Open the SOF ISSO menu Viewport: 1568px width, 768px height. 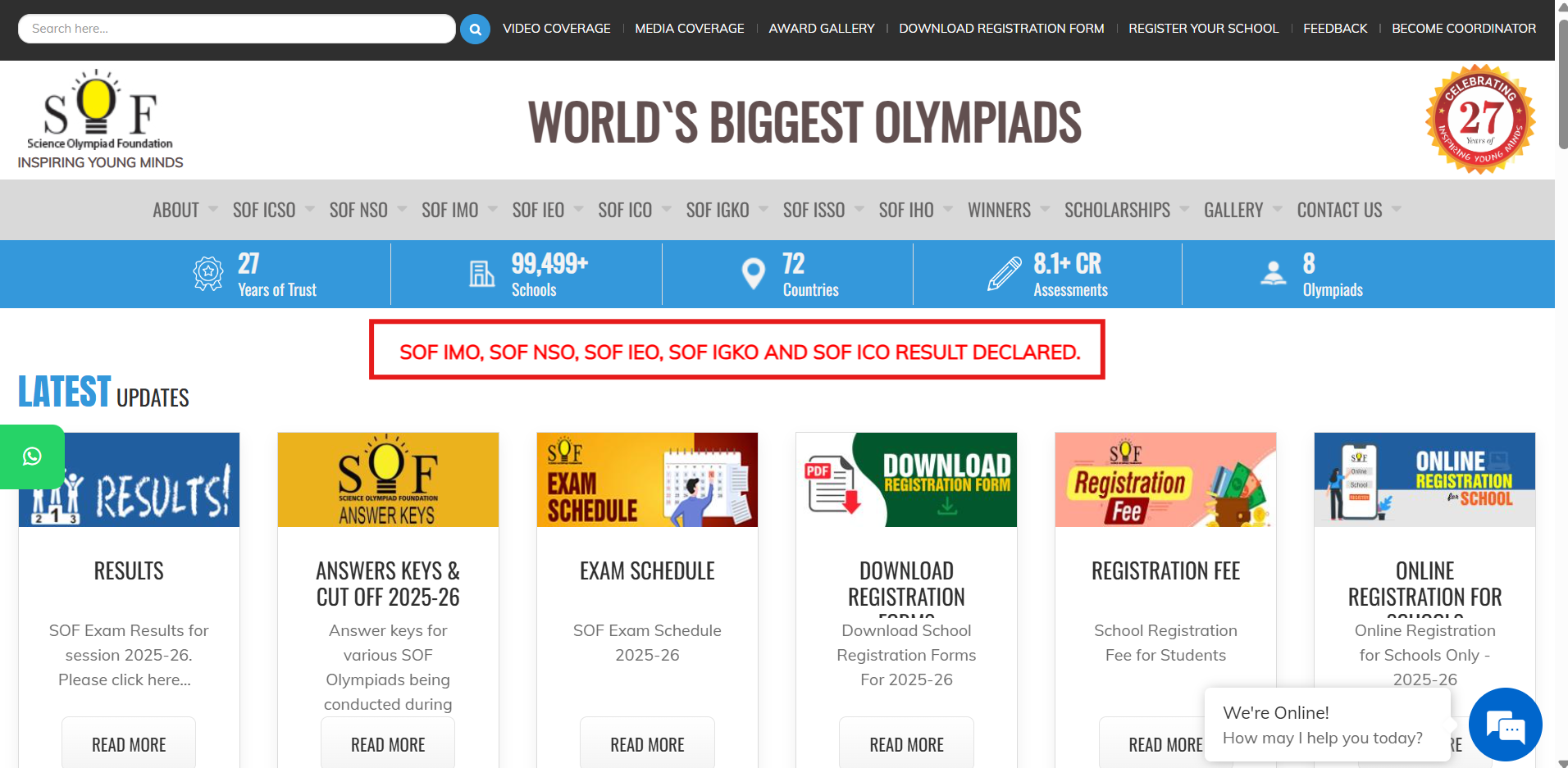click(x=814, y=210)
